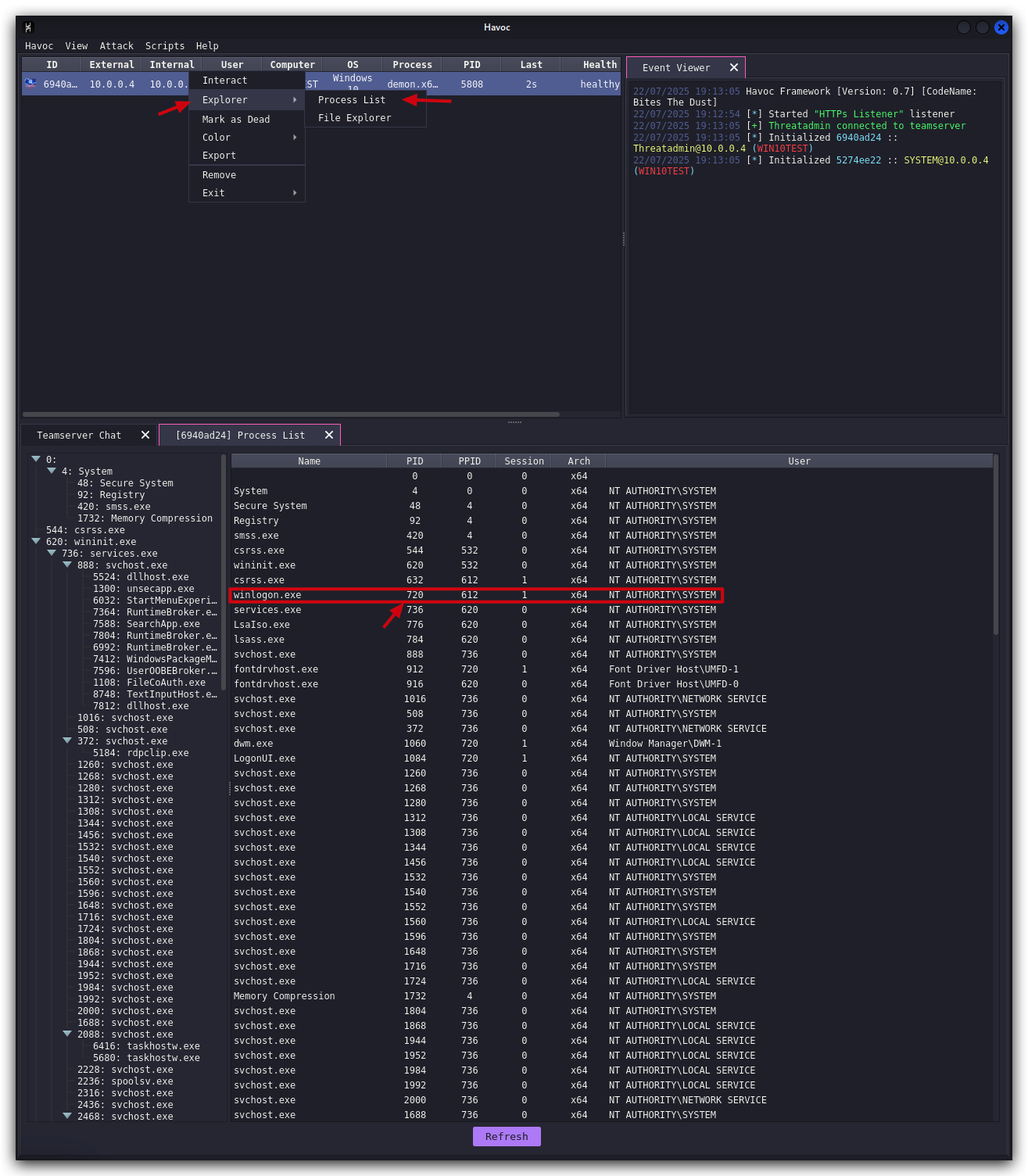Collapse the "736: services.exe" tree node
Viewport: 1028px width, 1176px height.
(52, 553)
